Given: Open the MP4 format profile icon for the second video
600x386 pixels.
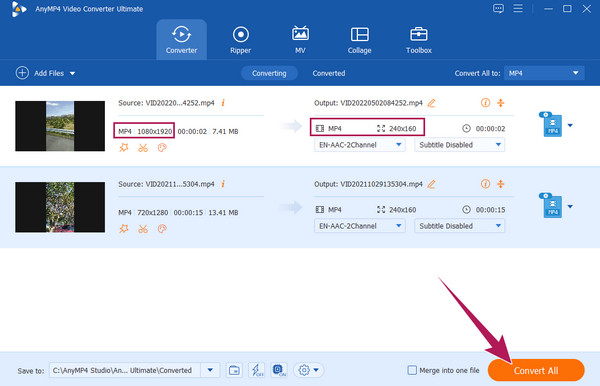Looking at the screenshot, I should pyautogui.click(x=551, y=205).
